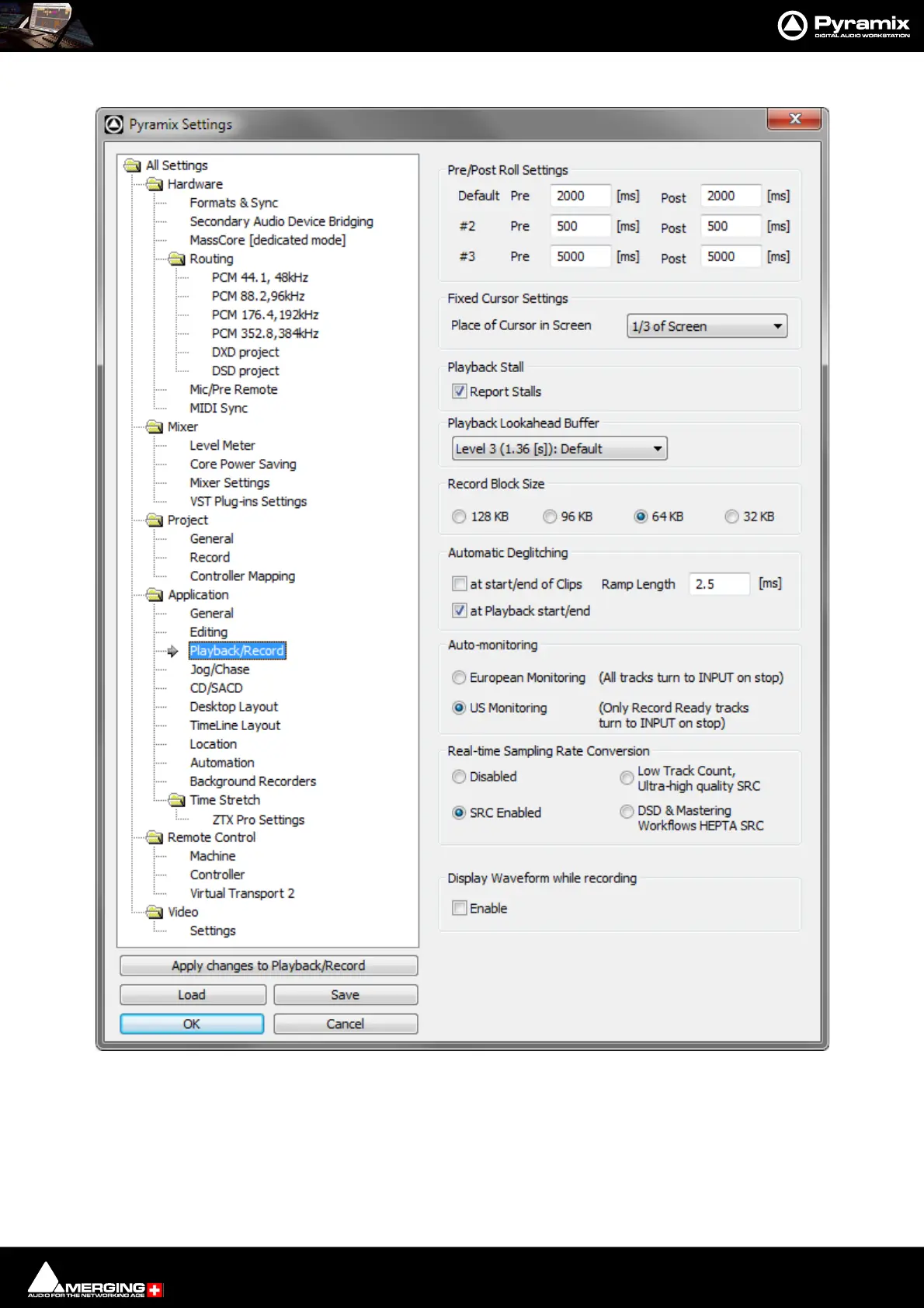Open the Playback Lookahead Buffer dropdown

[x=559, y=449]
